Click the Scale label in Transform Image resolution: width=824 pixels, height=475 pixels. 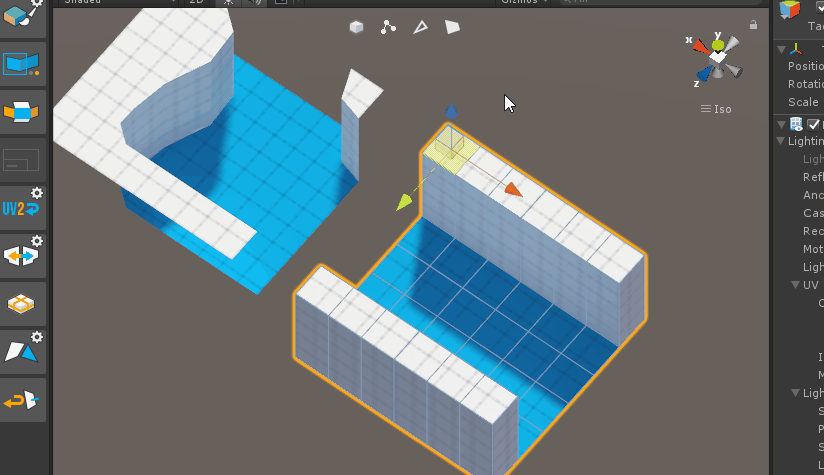click(x=803, y=102)
